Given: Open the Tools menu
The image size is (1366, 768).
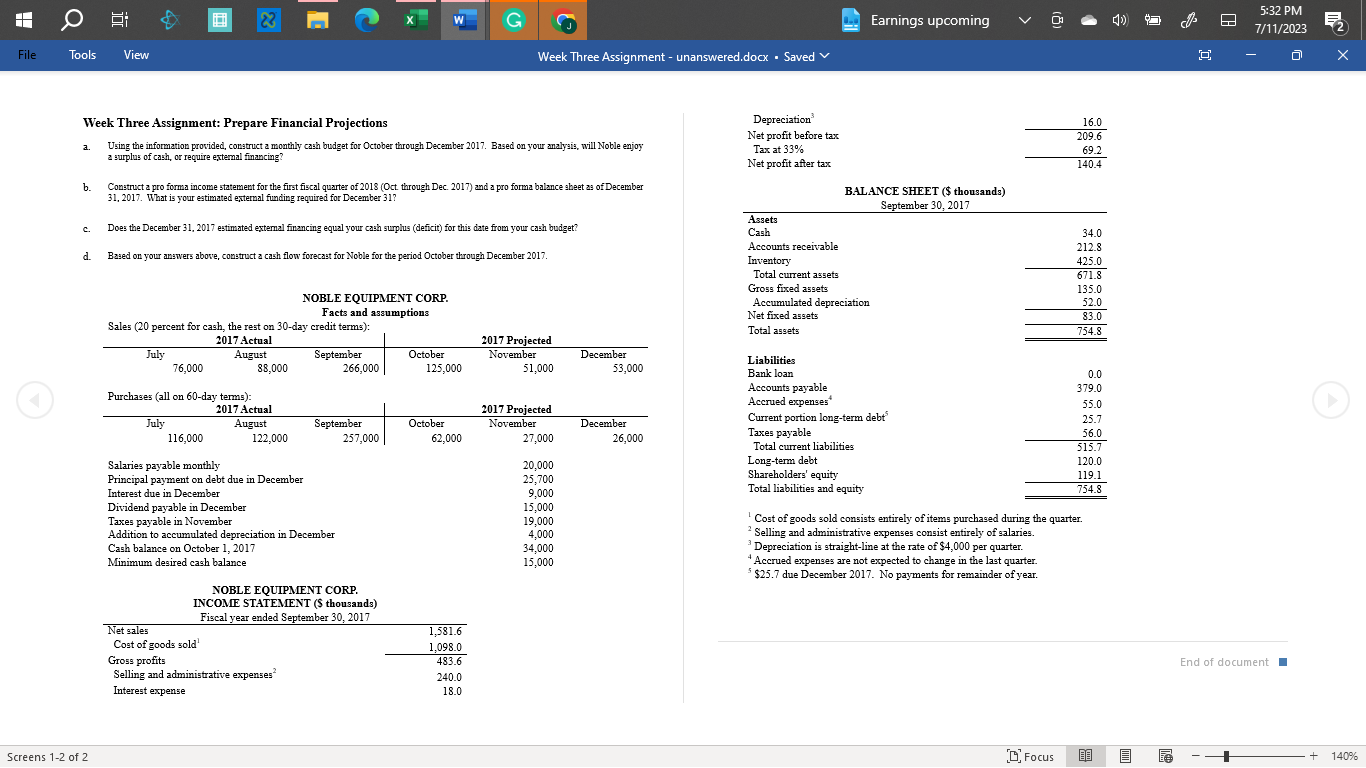Looking at the screenshot, I should (81, 55).
